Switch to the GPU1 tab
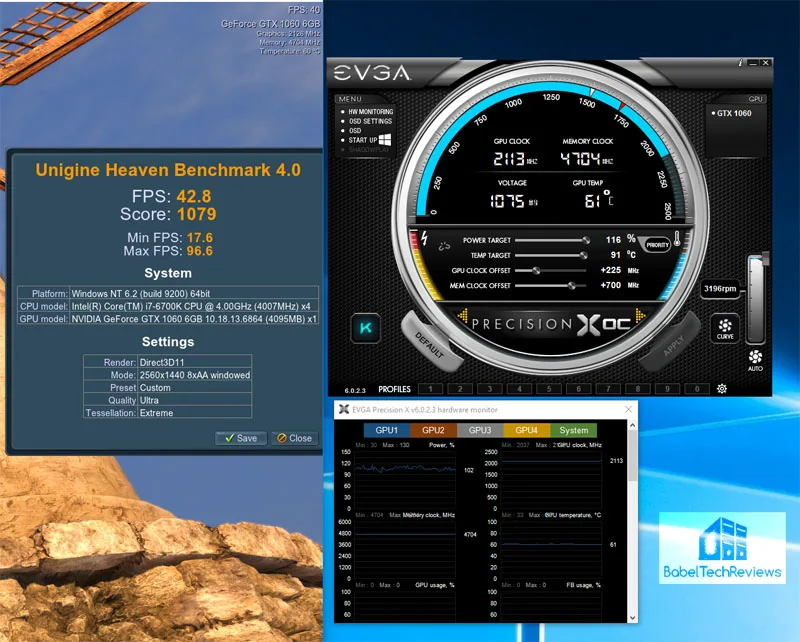 tap(387, 430)
